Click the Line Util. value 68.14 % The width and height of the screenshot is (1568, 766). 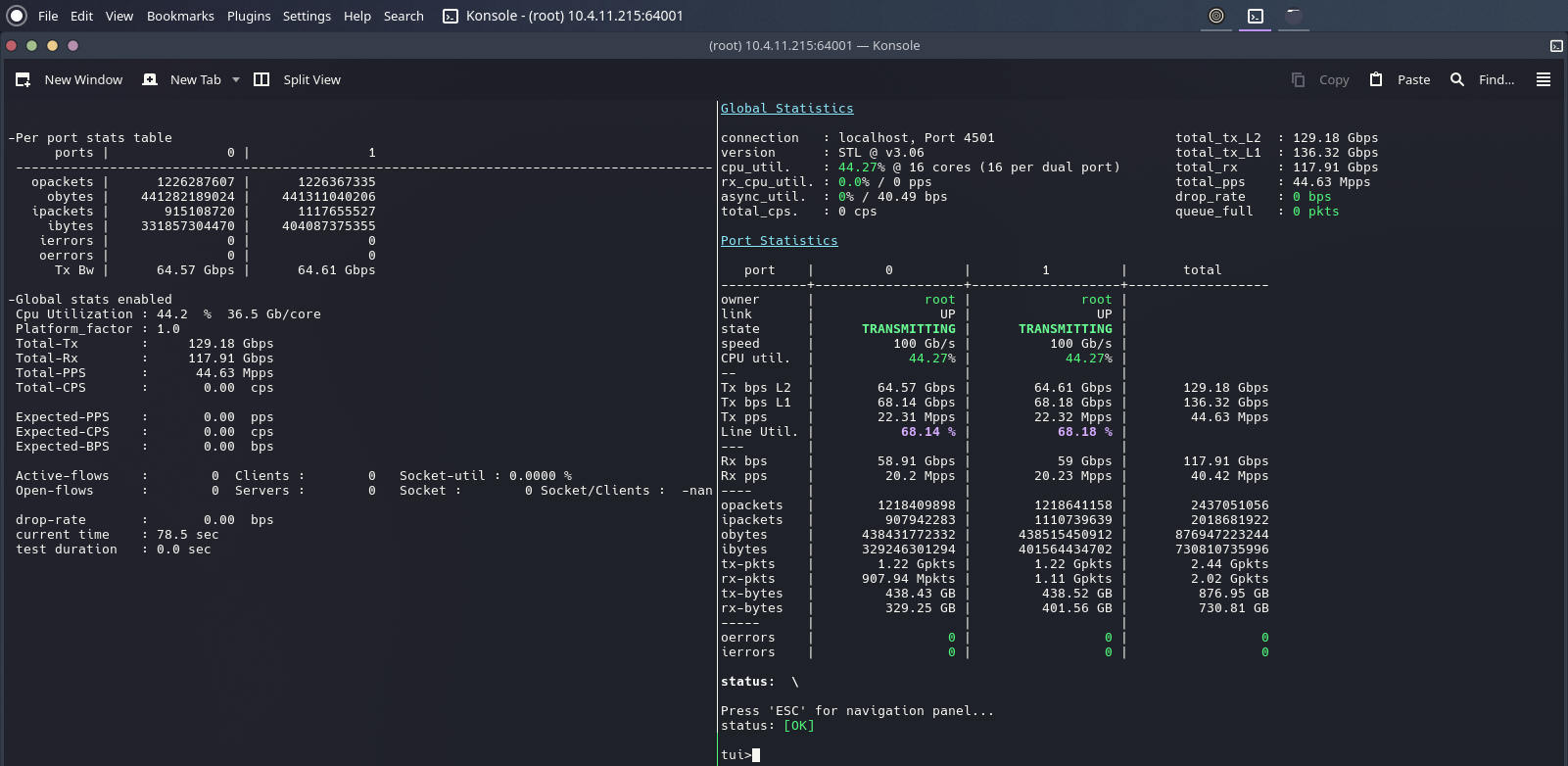(928, 432)
